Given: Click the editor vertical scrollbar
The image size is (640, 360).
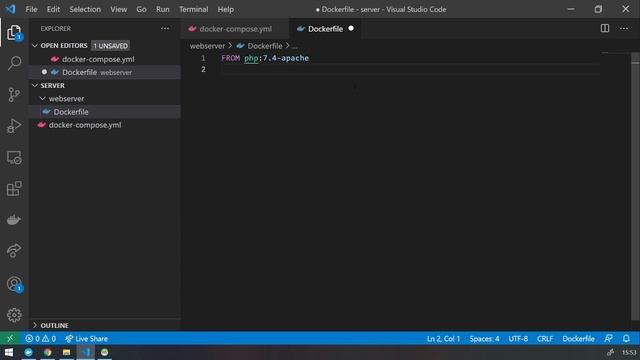Looking at the screenshot, I should click(x=635, y=187).
